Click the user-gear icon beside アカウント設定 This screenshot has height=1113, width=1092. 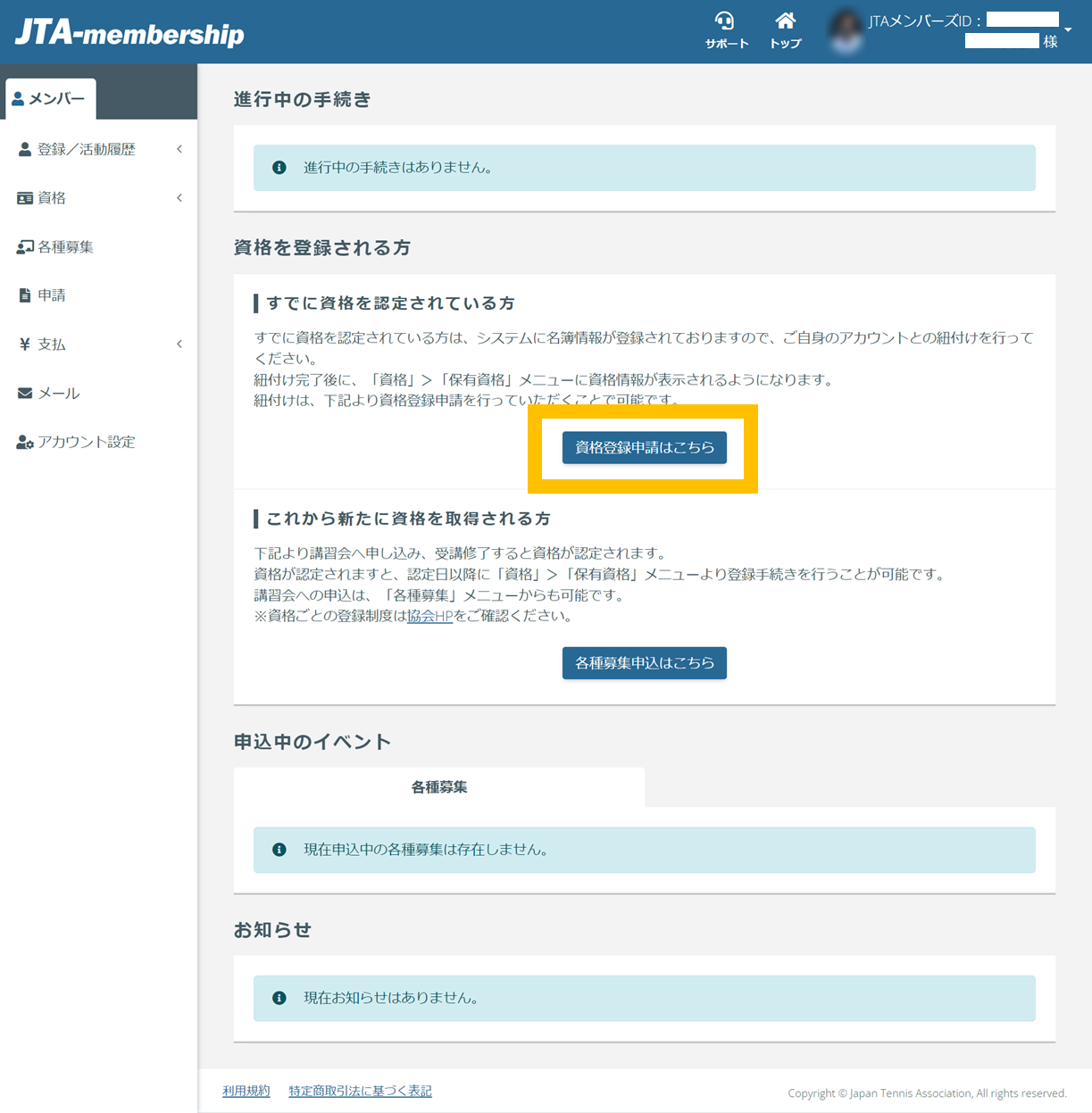[25, 443]
